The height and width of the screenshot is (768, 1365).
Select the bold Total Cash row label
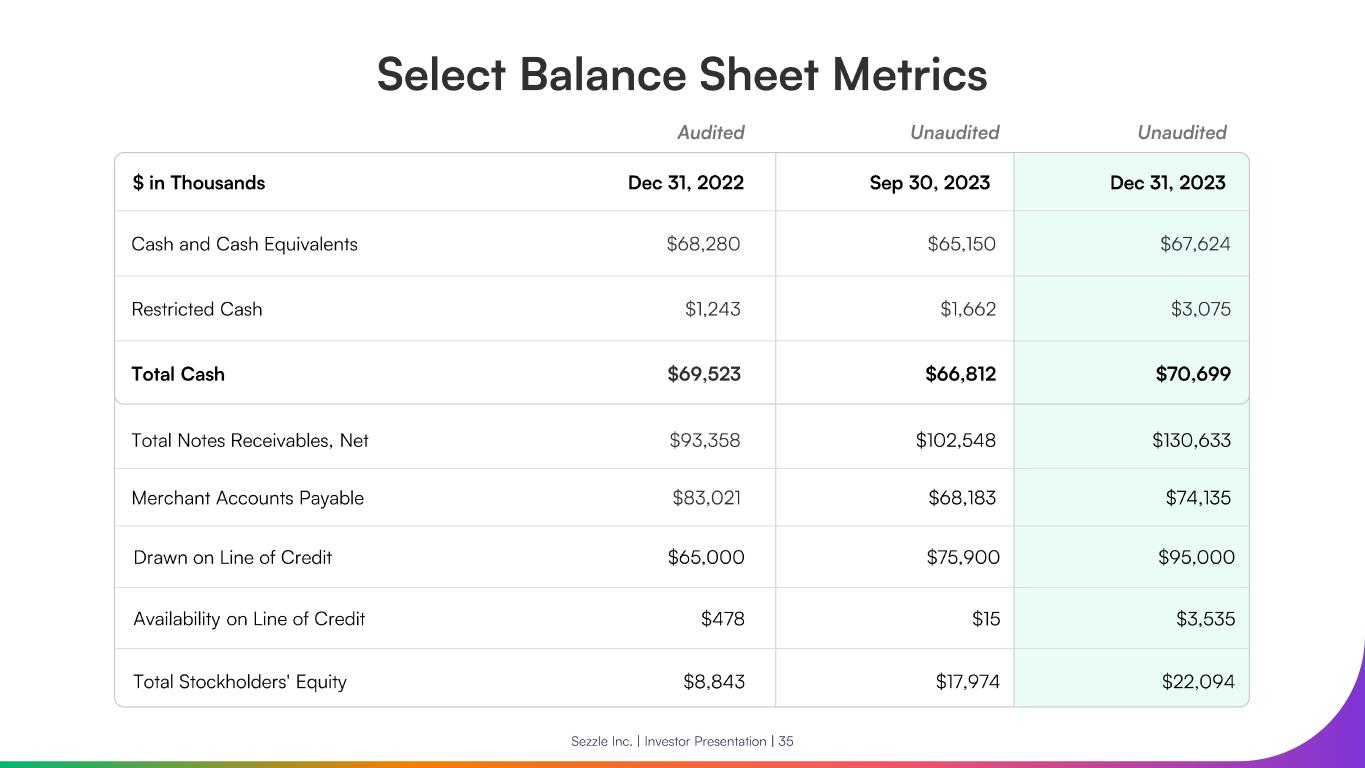coord(178,374)
